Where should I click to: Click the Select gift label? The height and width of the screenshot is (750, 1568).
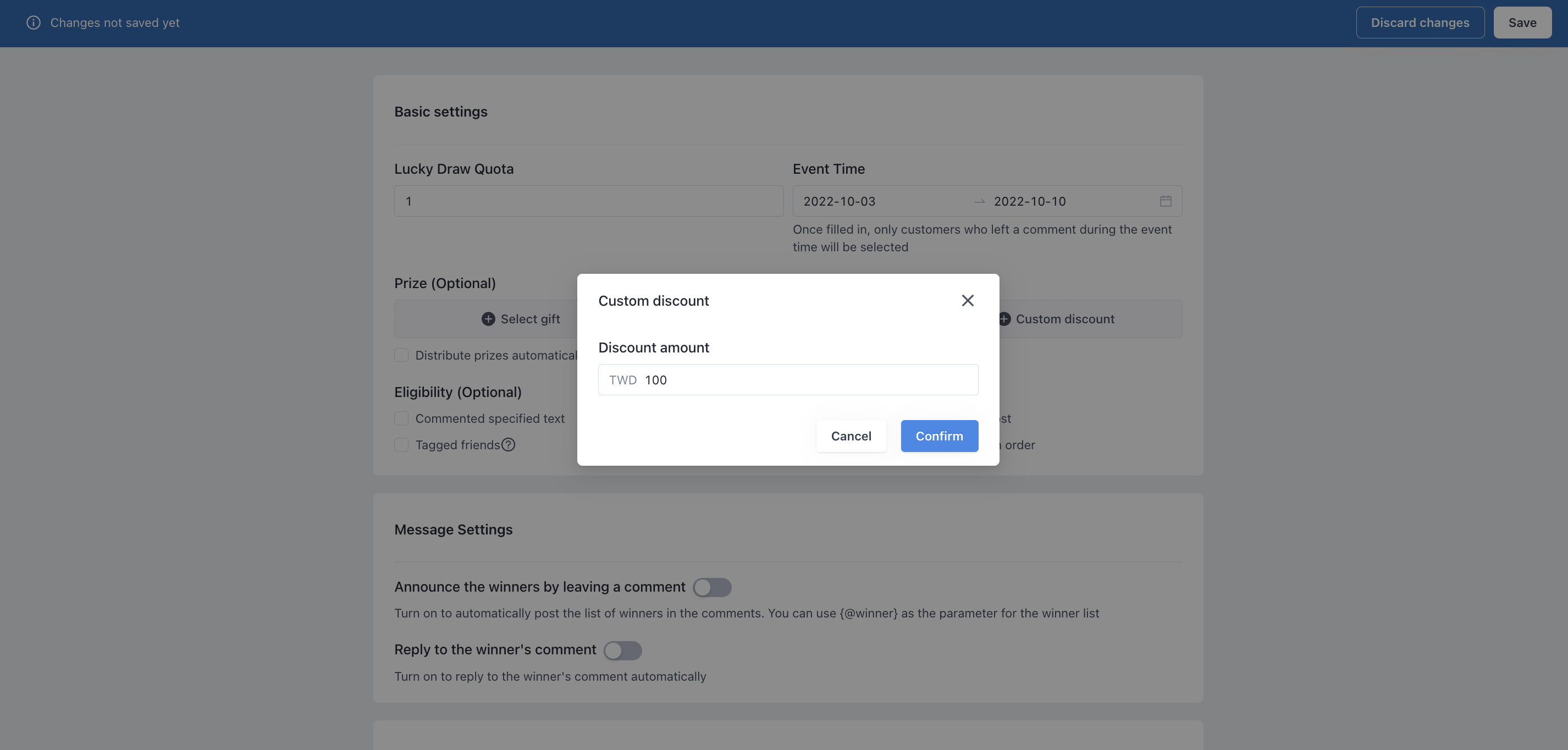(x=530, y=319)
